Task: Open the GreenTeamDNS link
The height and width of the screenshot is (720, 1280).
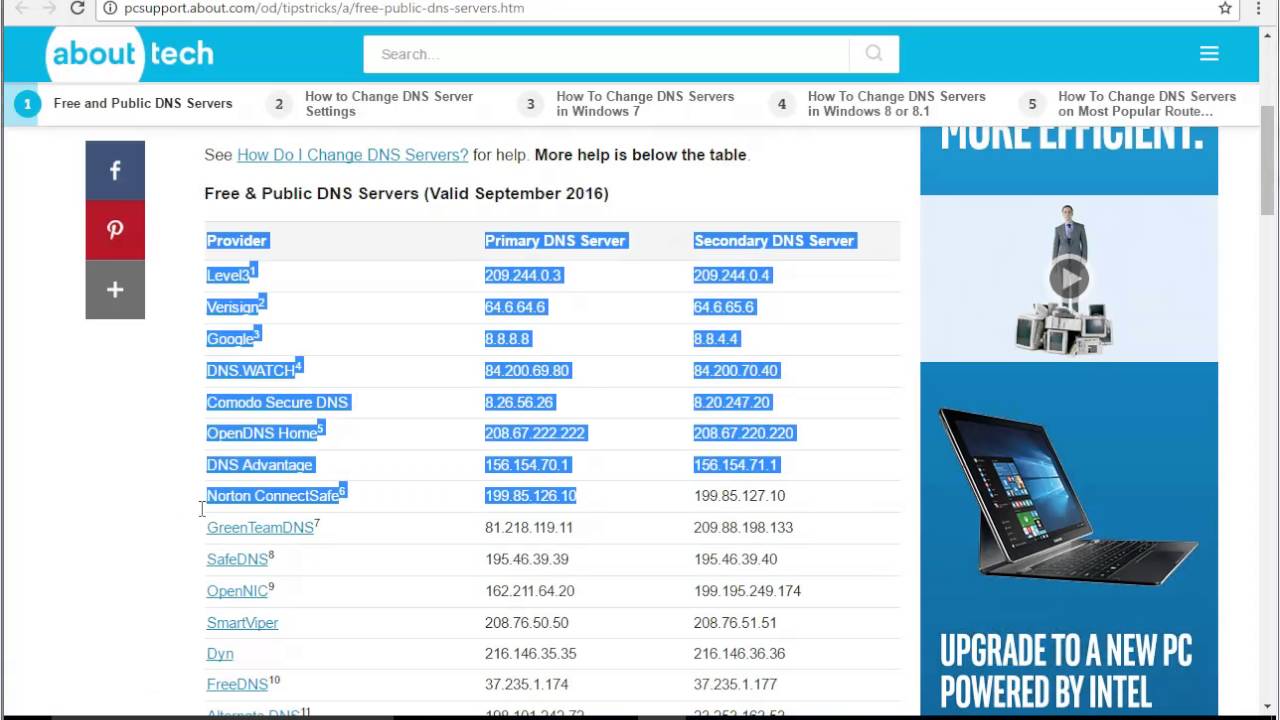Action: tap(260, 528)
